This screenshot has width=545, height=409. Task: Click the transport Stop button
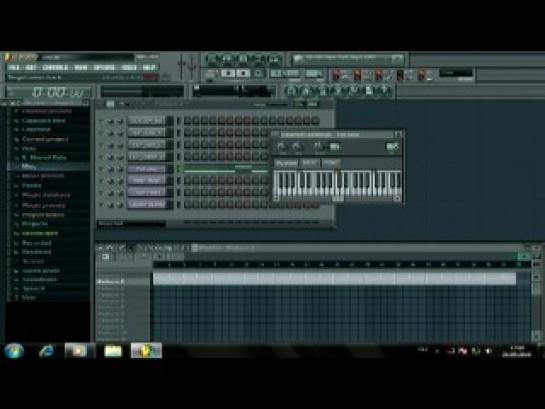click(243, 73)
